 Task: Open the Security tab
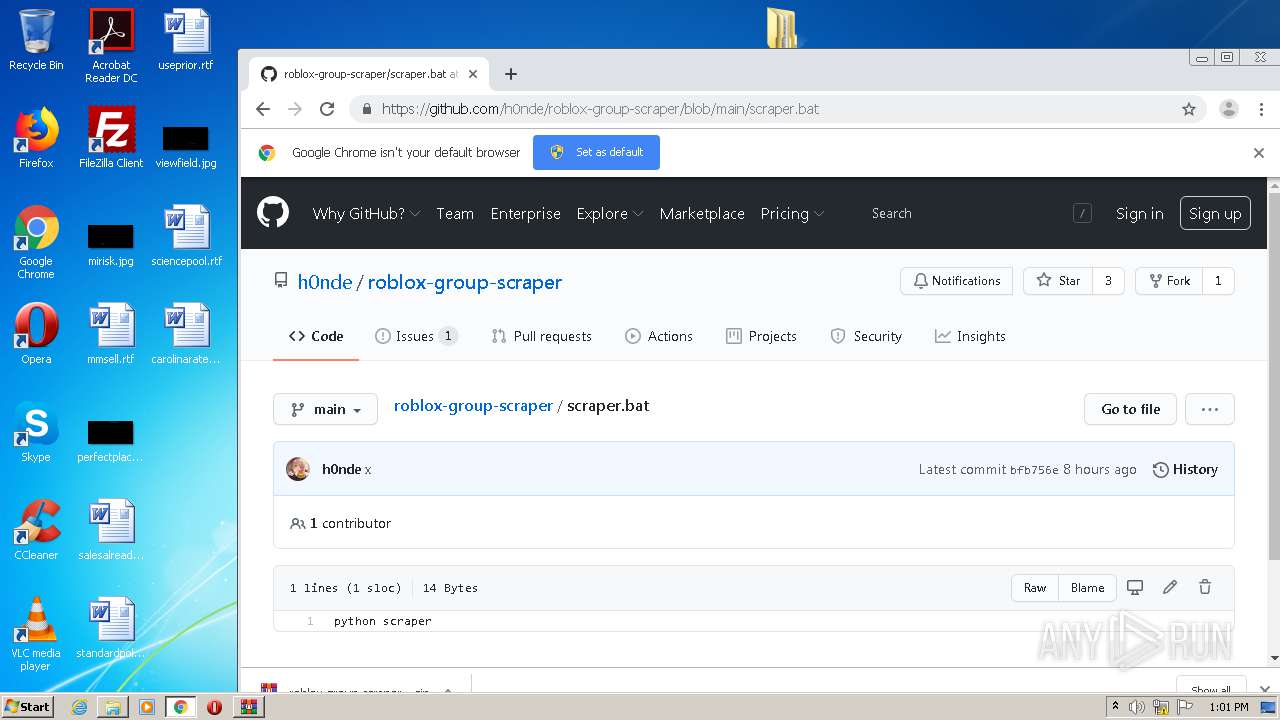pos(866,336)
